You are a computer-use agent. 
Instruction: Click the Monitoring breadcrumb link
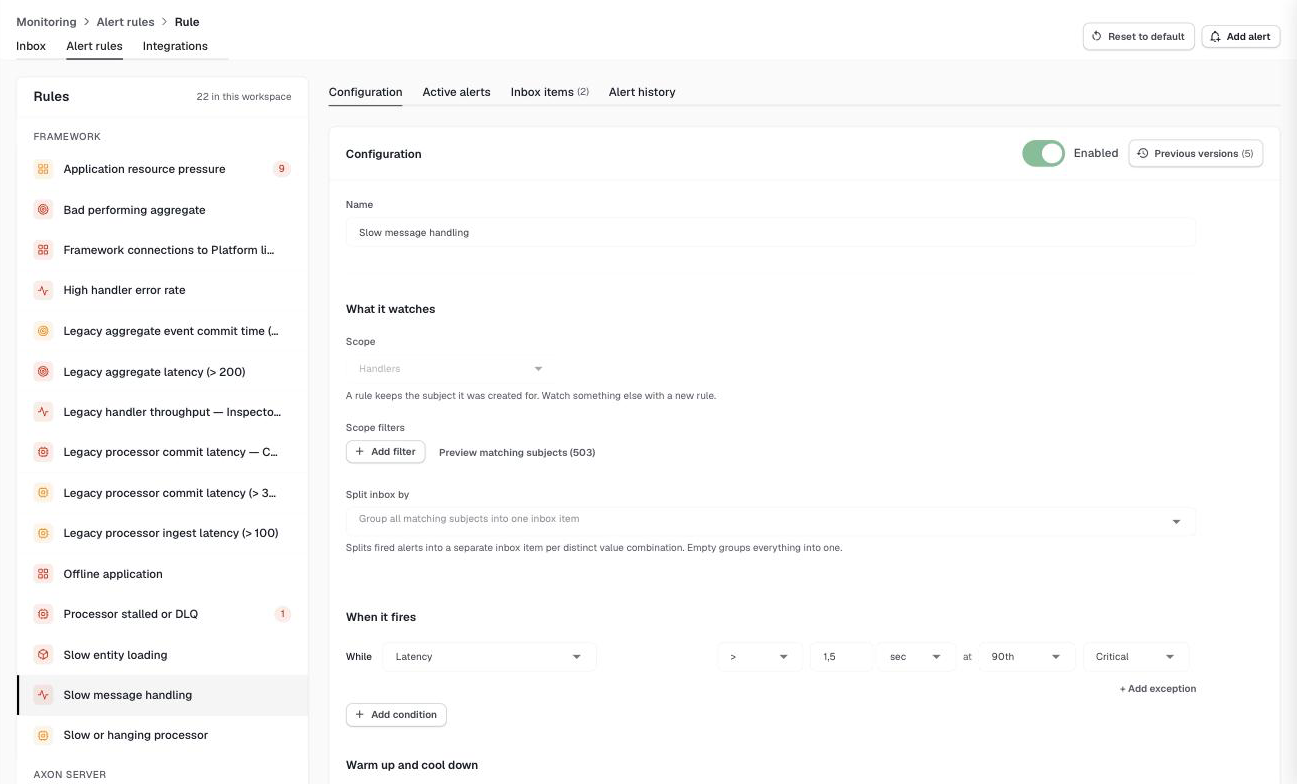click(x=46, y=22)
